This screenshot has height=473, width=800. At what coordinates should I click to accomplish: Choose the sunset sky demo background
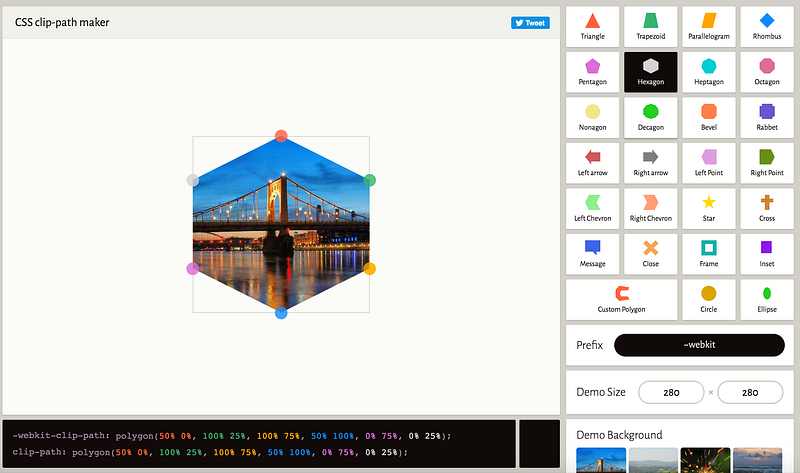tap(757, 460)
